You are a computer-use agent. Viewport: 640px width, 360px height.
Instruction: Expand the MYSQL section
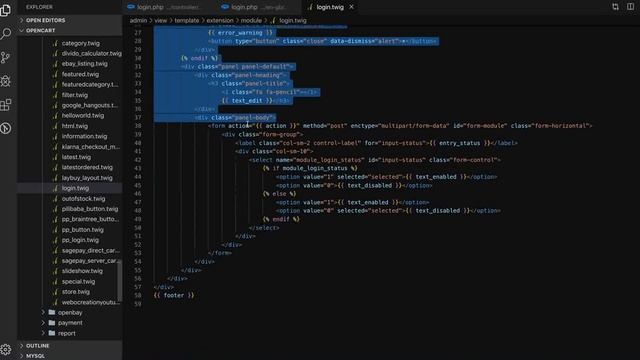pos(69,356)
